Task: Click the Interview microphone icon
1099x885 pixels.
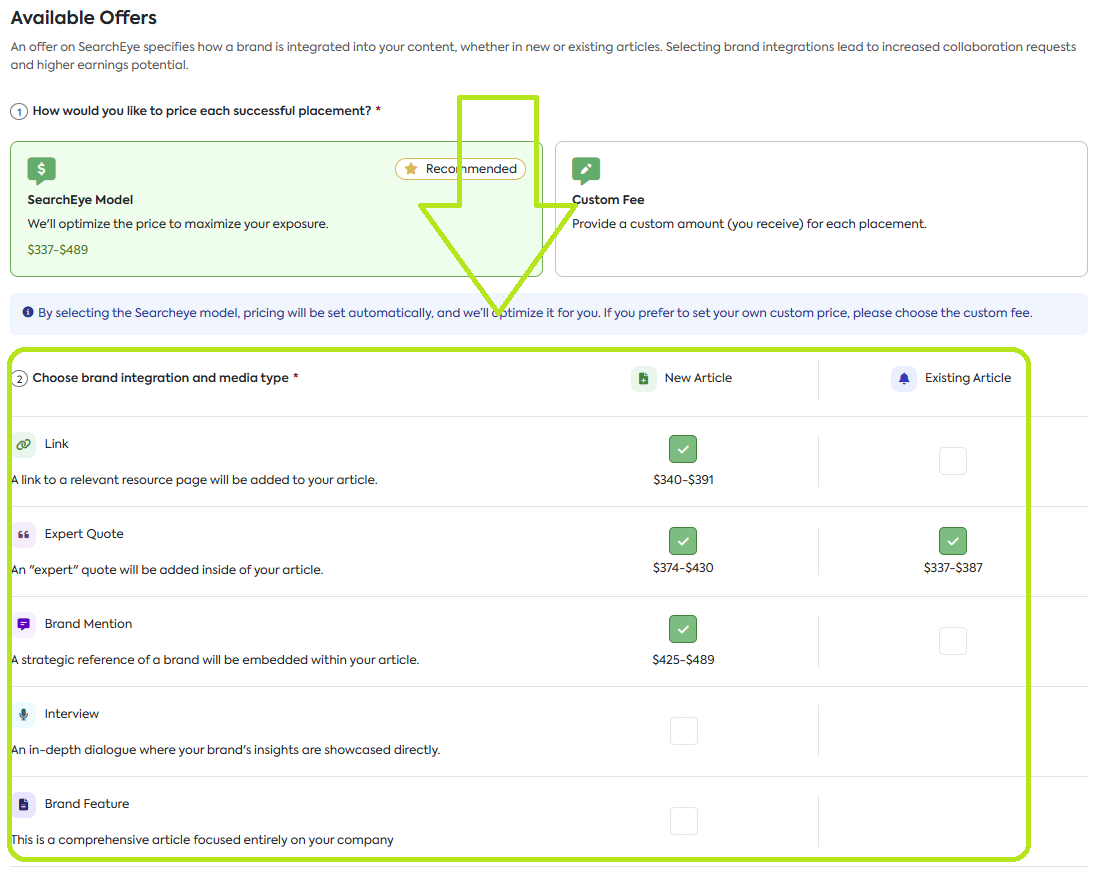Action: coord(24,714)
